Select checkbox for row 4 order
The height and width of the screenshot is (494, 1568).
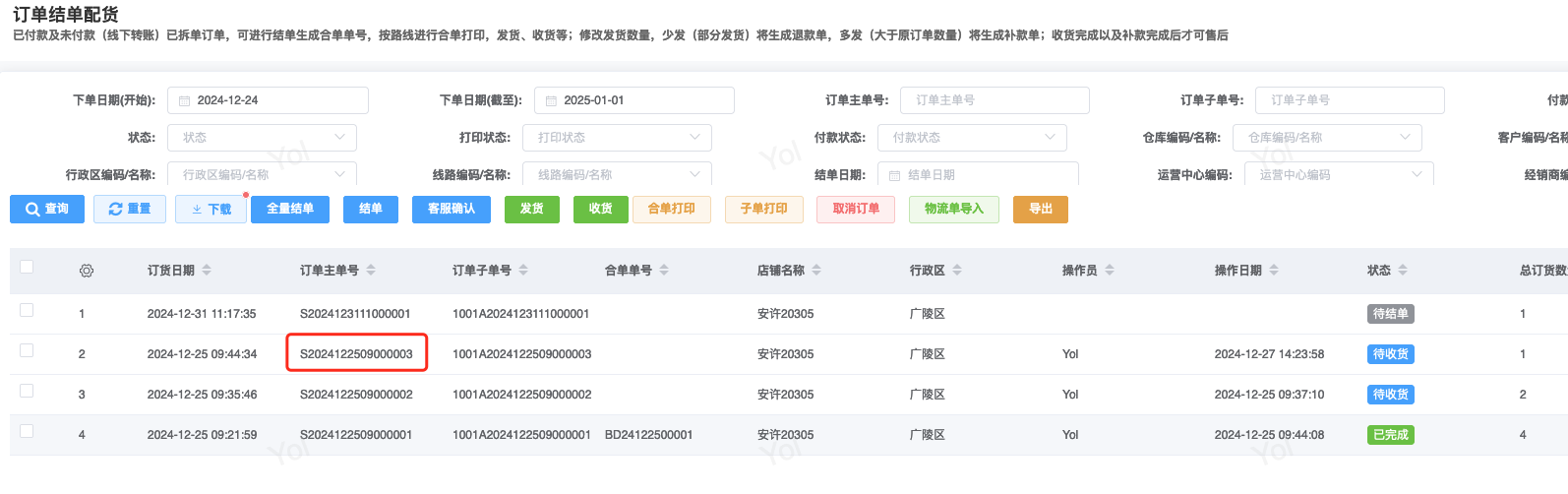27,431
